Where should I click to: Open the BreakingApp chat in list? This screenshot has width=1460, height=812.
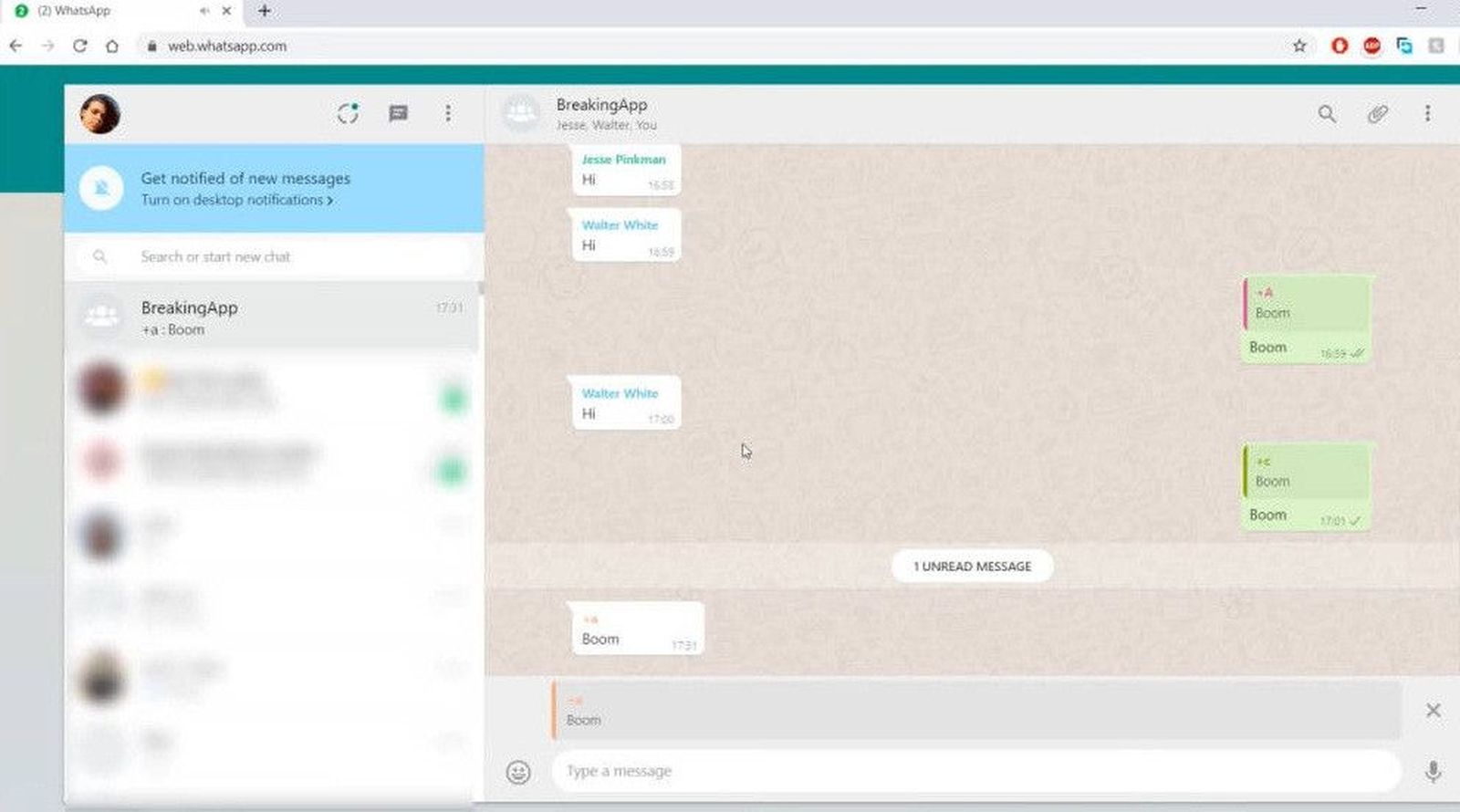click(274, 318)
